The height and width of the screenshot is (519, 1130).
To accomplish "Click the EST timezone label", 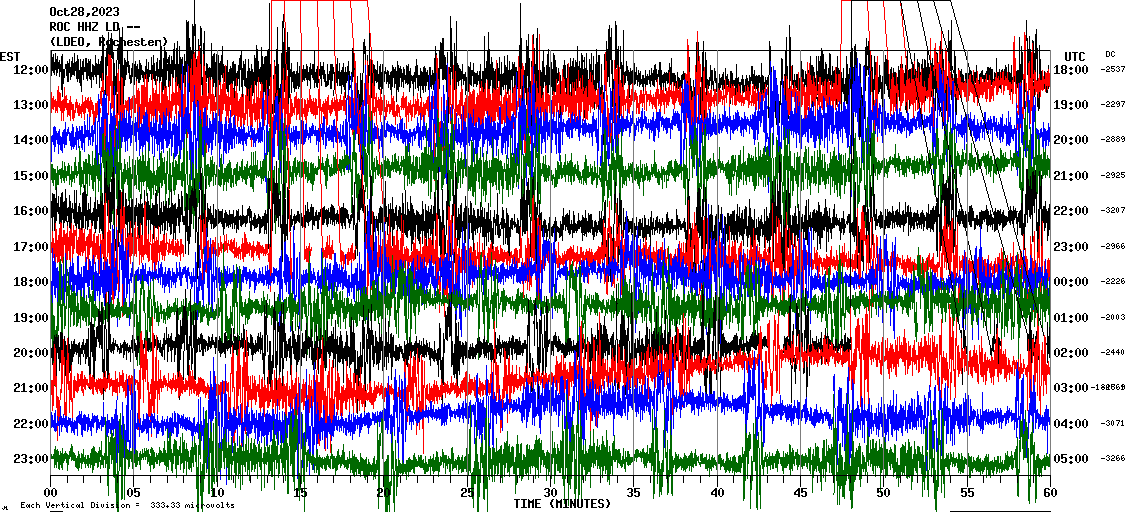I will coord(11,56).
